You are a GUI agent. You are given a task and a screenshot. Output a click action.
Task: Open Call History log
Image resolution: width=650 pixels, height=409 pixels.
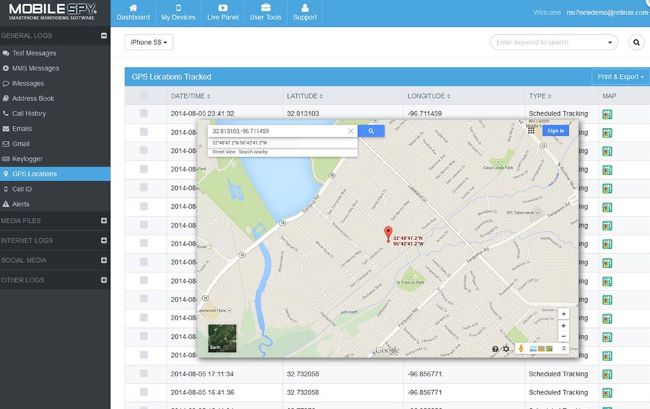(29, 114)
